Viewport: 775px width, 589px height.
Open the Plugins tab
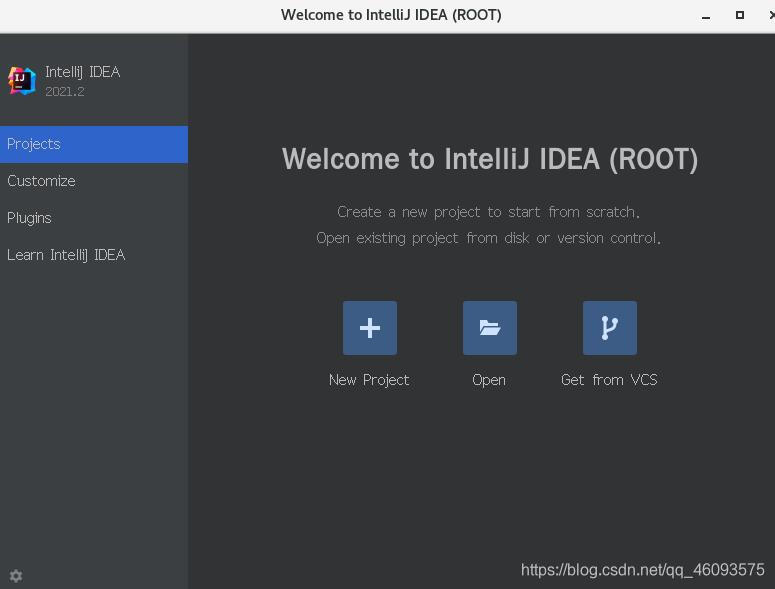click(x=94, y=218)
